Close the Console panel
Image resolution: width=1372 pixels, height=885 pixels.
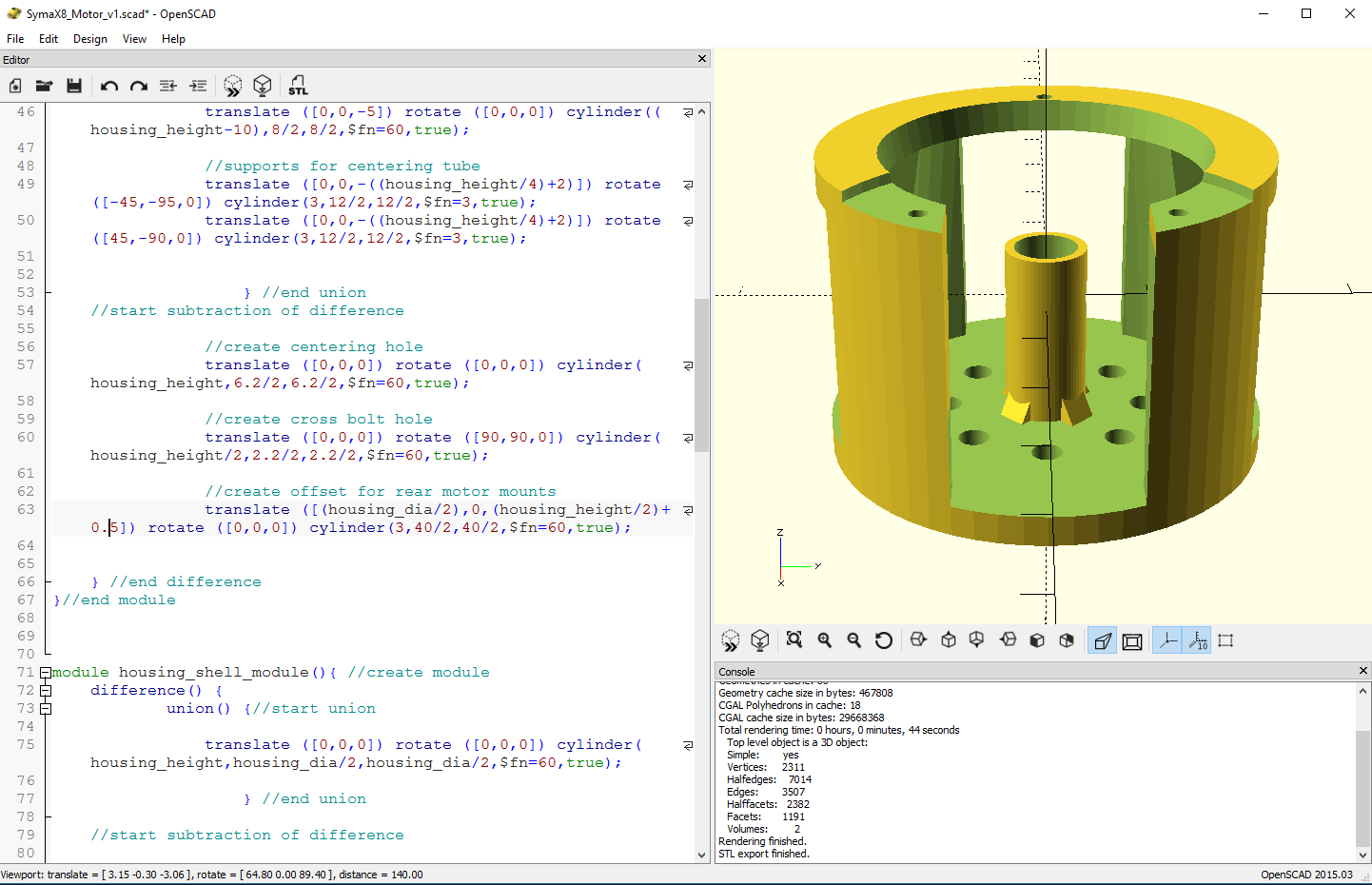point(1362,671)
